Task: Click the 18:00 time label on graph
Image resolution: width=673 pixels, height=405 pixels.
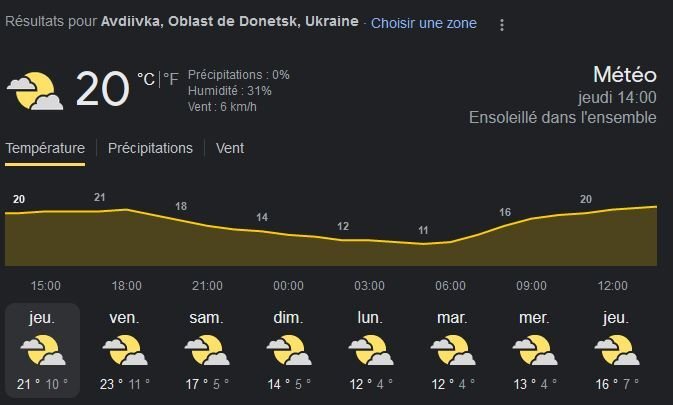Action: (126, 286)
